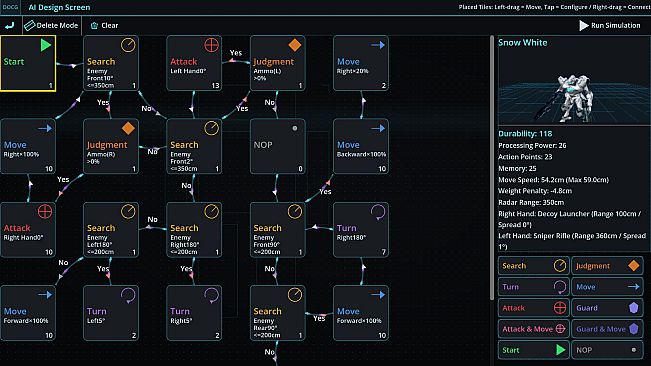The width and height of the screenshot is (651, 366).
Task: Open Search Enemy Right180° tile
Action: pyautogui.click(x=194, y=229)
